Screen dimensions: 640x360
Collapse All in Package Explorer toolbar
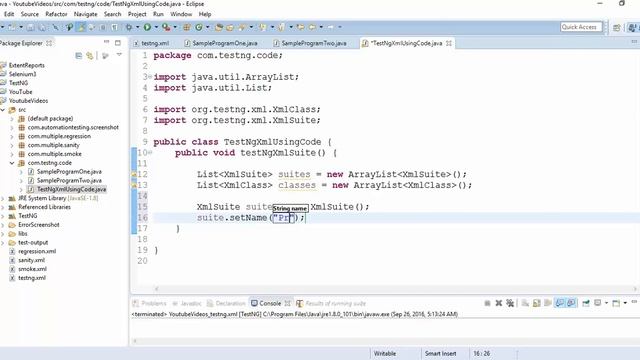click(x=79, y=56)
